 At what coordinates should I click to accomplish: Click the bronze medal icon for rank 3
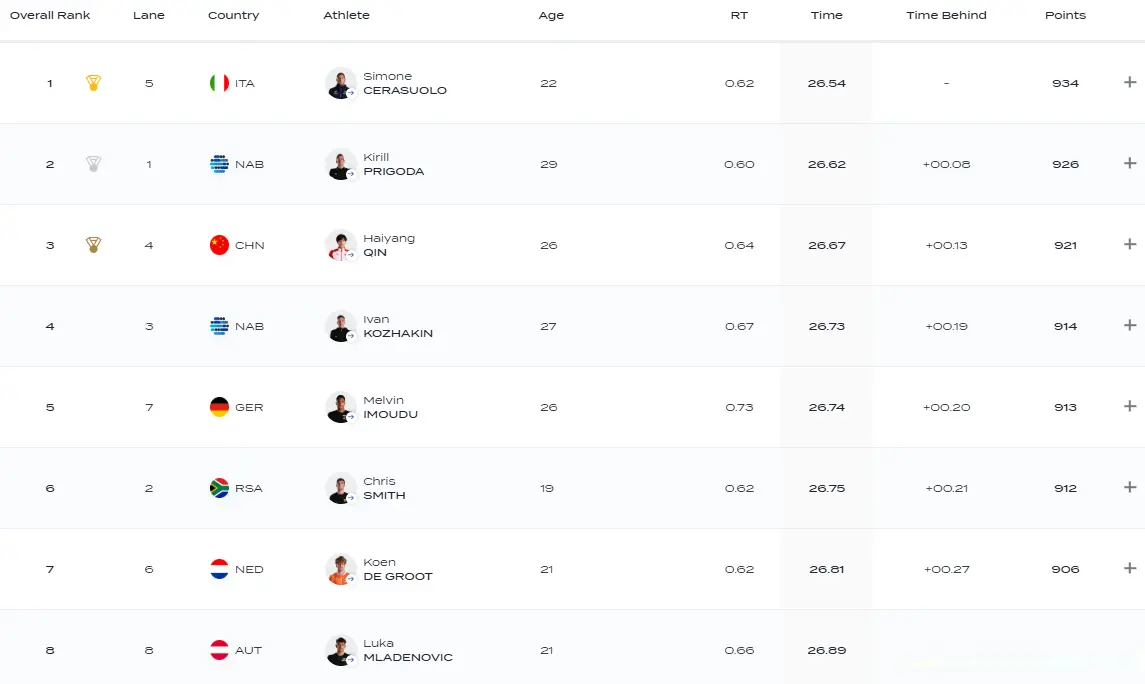click(93, 245)
